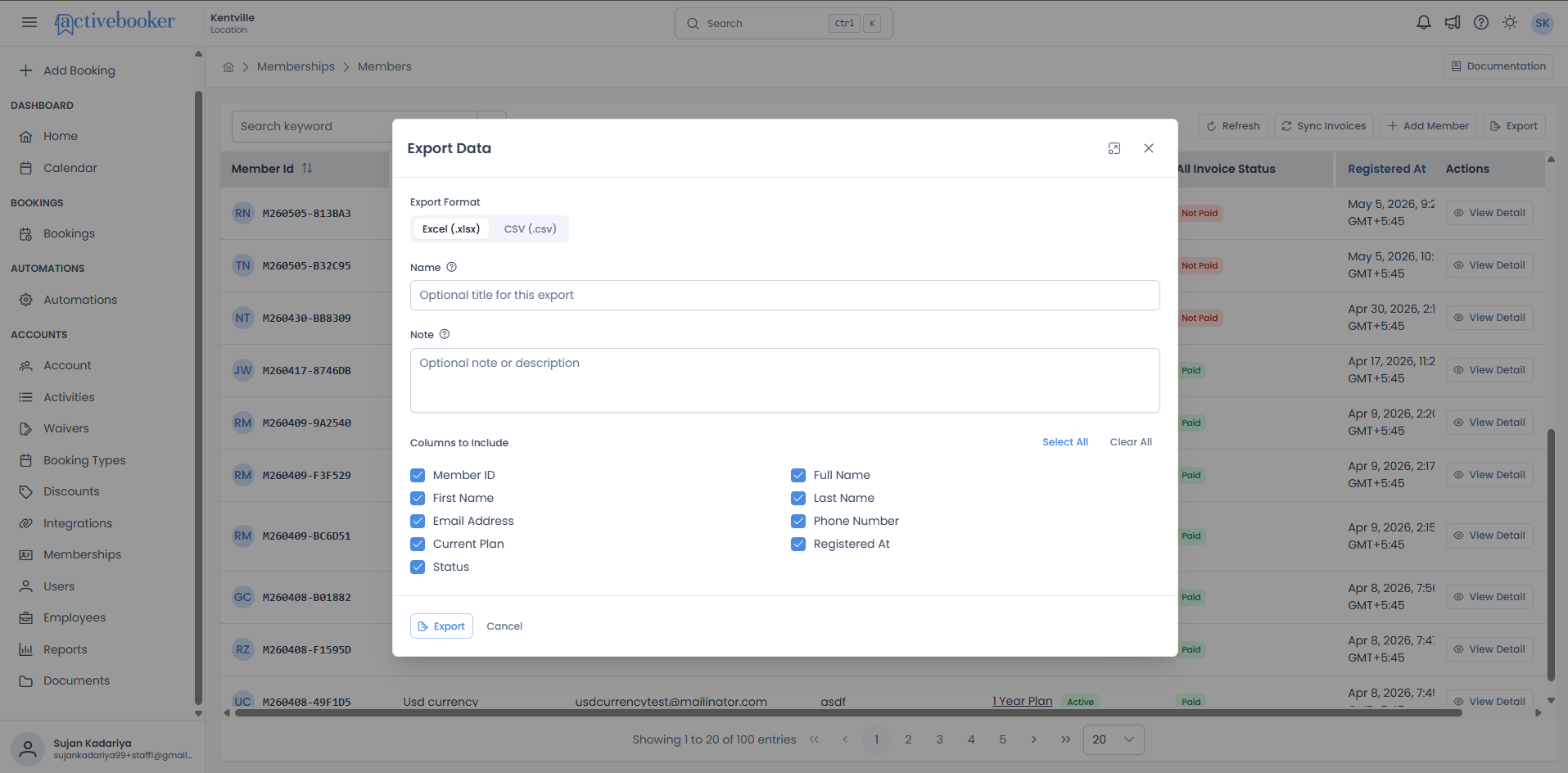Open Reports in the sidebar
Screen dimensions: 1568x773
point(65,649)
